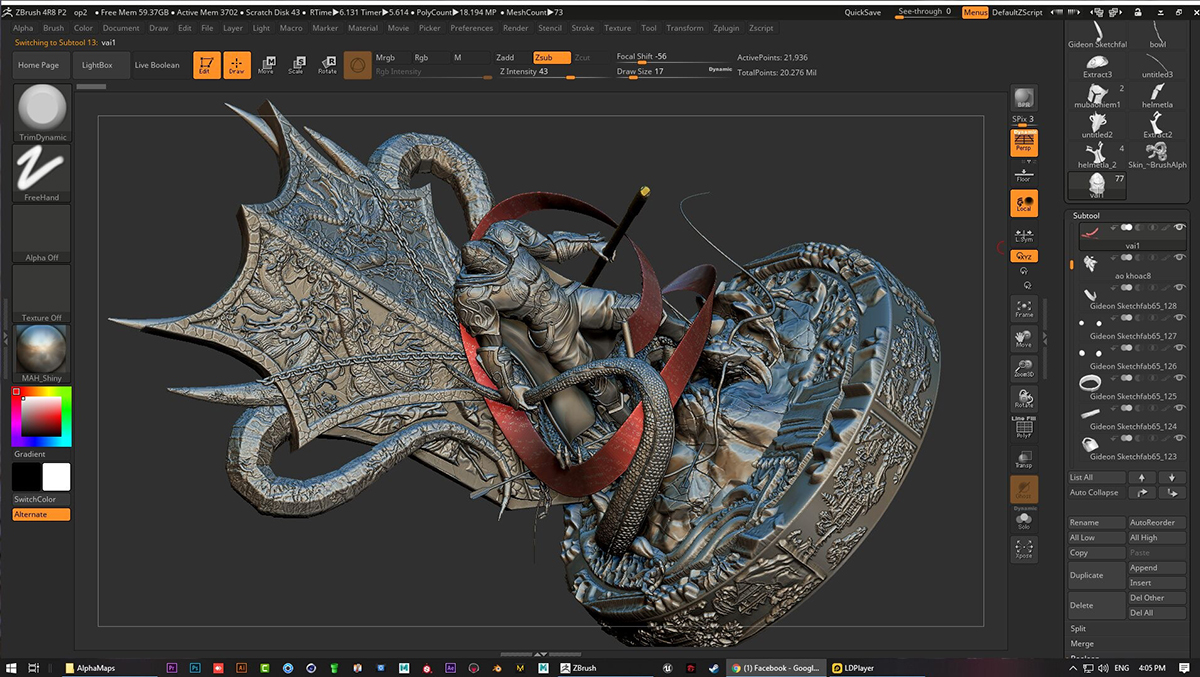Click the Scale transform icon
The image size is (1200, 677).
pos(296,65)
